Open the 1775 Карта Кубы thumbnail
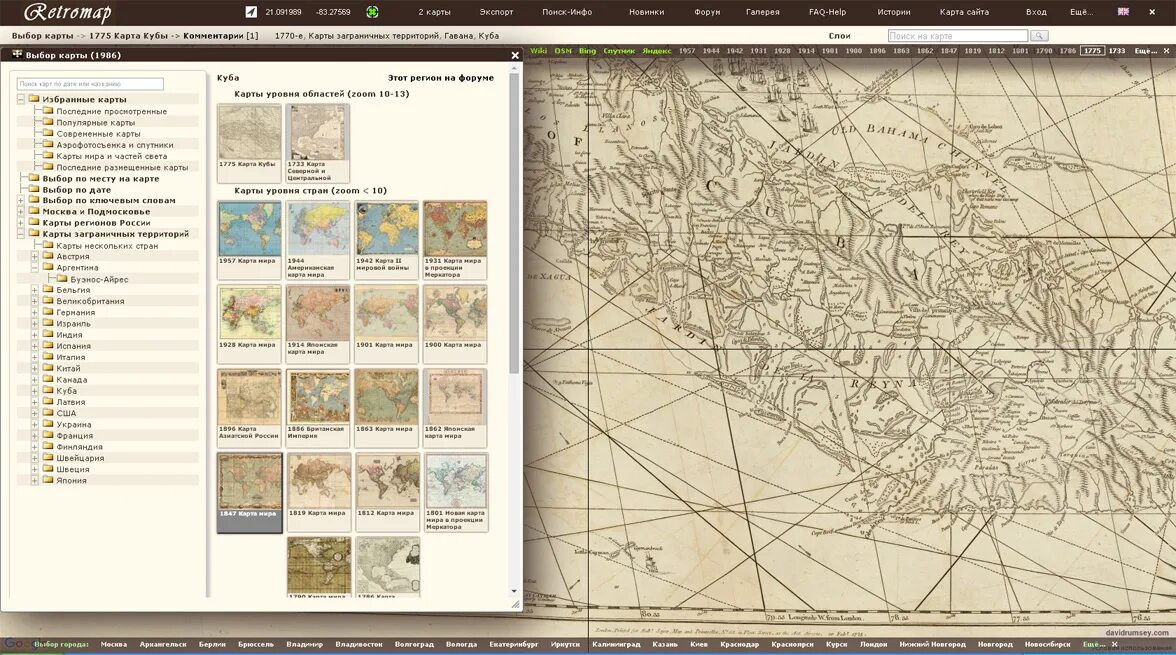 (x=250, y=143)
